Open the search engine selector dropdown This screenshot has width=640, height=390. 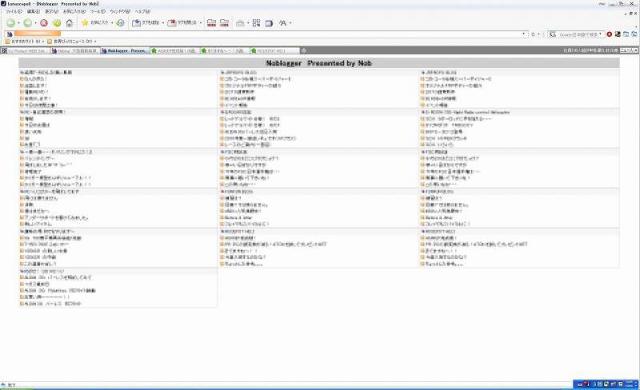coord(552,34)
